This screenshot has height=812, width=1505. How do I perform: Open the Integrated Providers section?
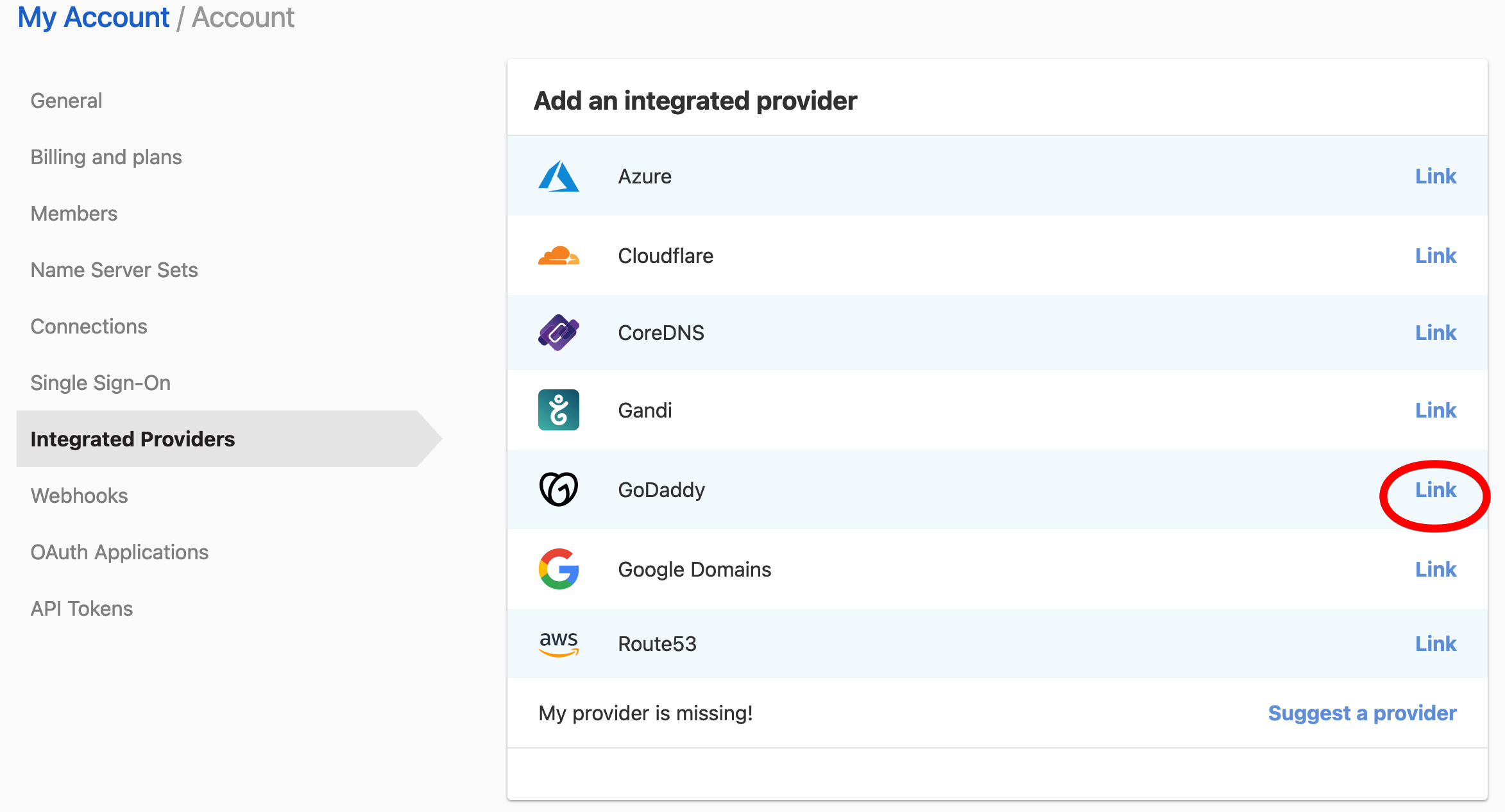[132, 439]
